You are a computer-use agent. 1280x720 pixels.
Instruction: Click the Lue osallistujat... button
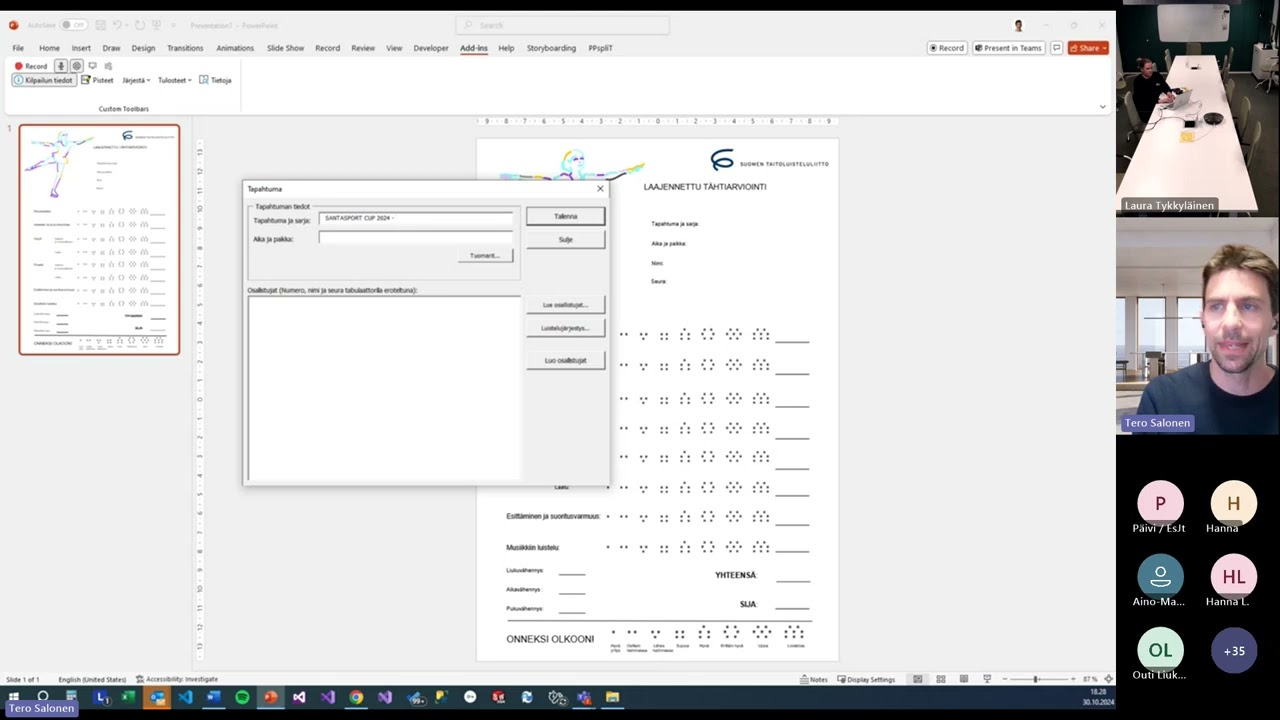(565, 305)
